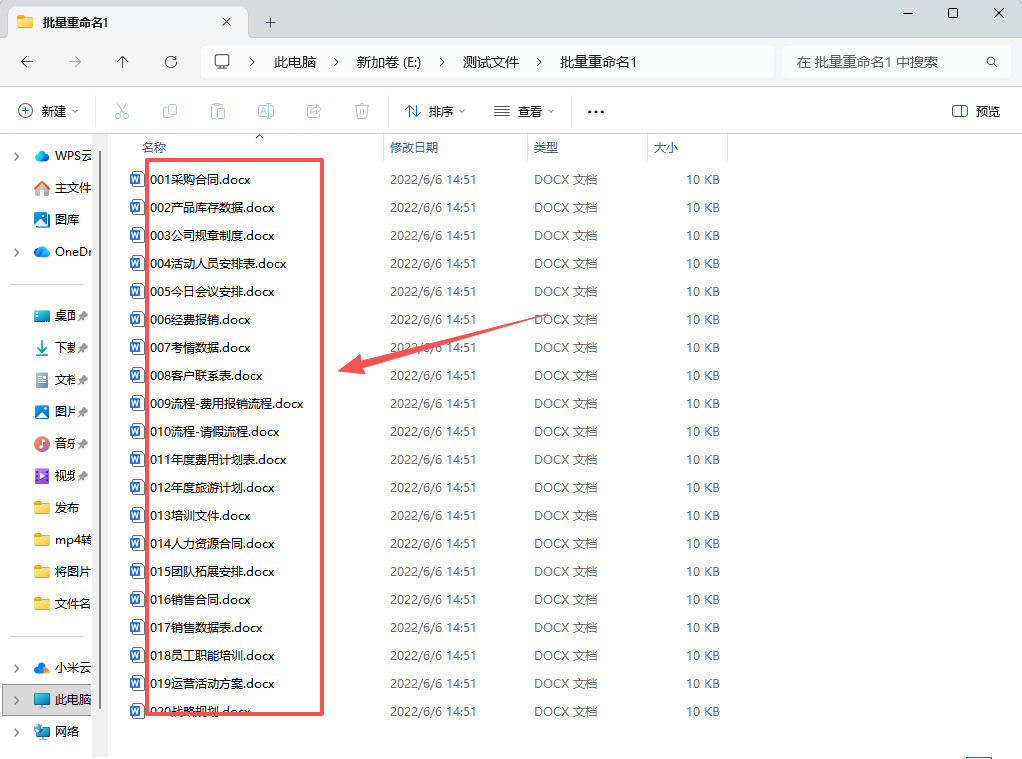Click the Copy icon in toolbar
Image resolution: width=1022 pixels, height=759 pixels.
[x=169, y=112]
